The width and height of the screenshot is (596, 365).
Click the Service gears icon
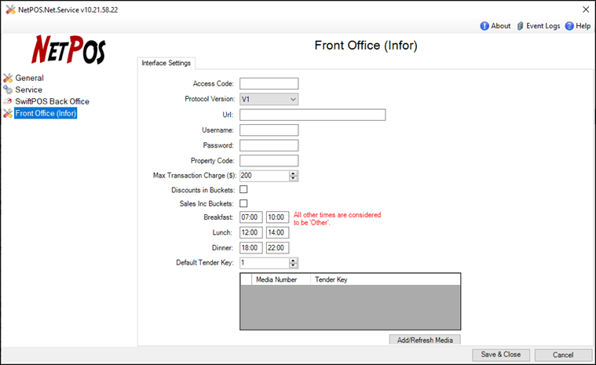(8, 90)
